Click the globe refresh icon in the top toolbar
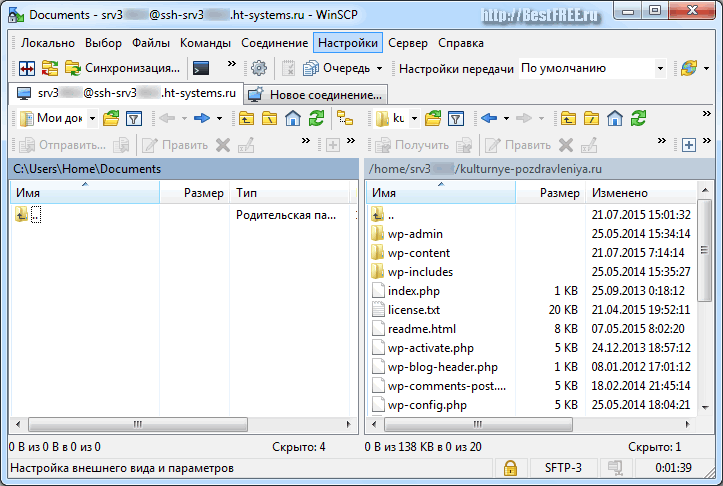 [689, 68]
